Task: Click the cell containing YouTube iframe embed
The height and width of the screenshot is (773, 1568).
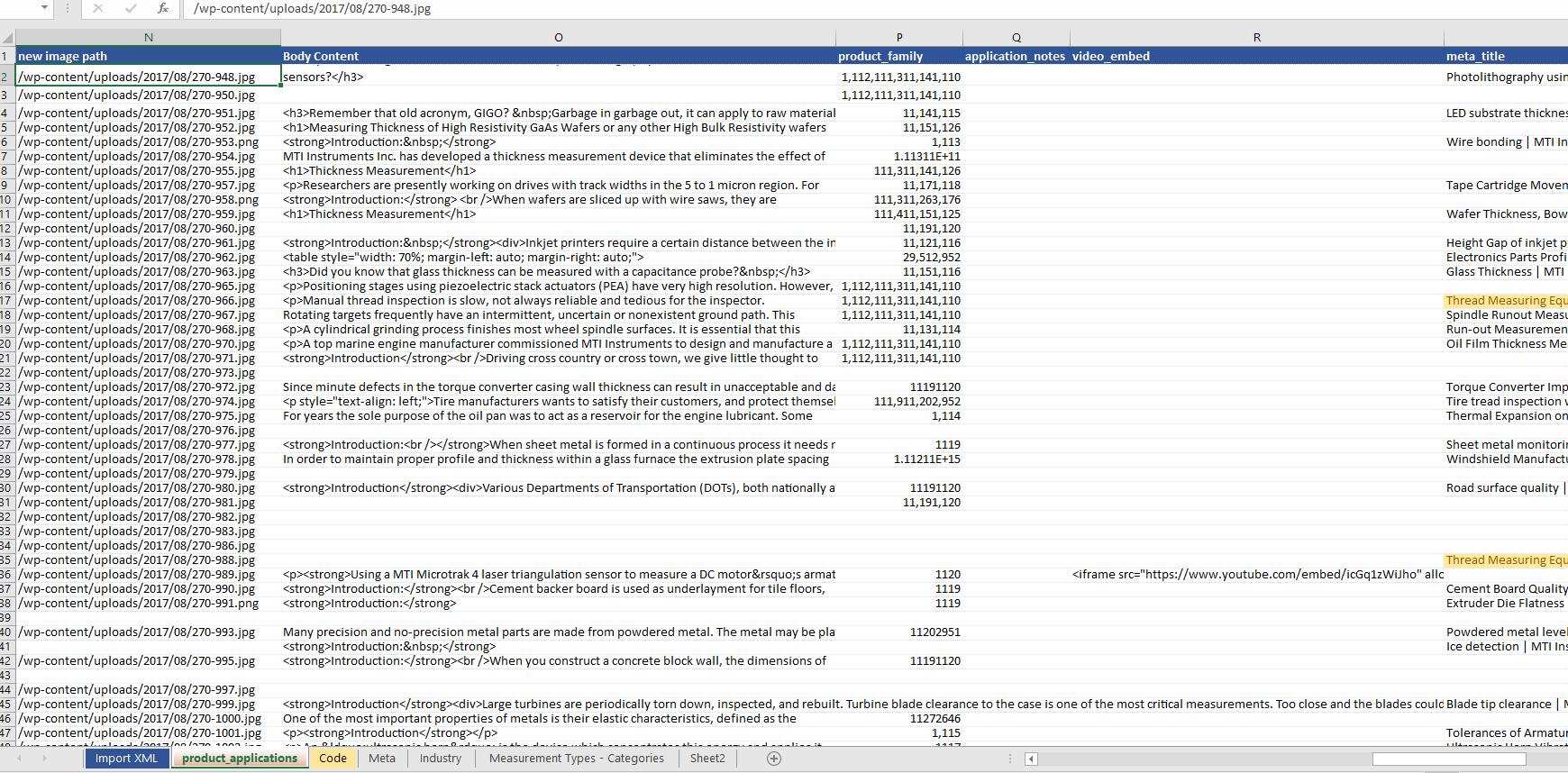Action: tap(1256, 575)
